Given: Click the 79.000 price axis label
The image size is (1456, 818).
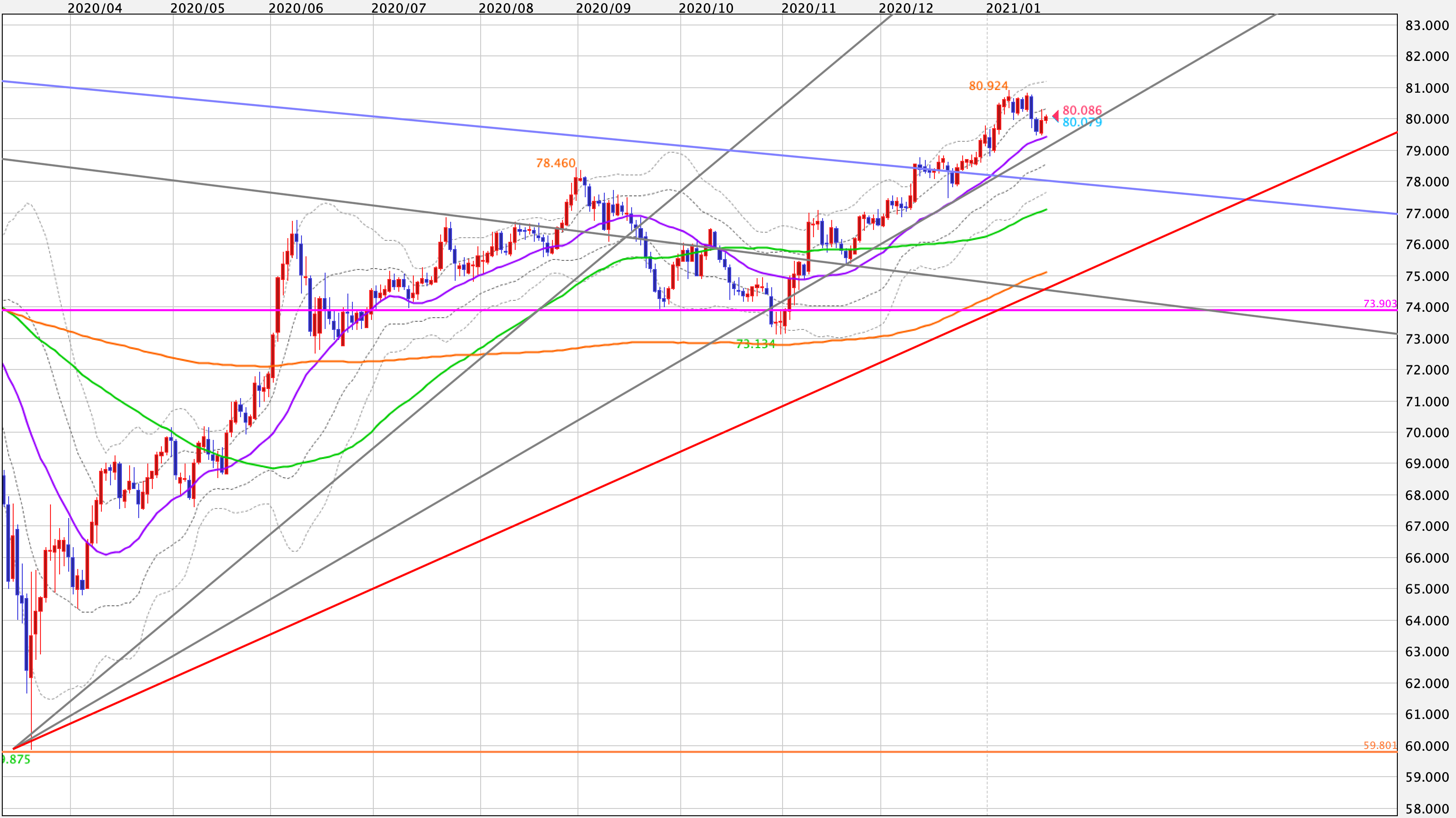Looking at the screenshot, I should [1427, 151].
